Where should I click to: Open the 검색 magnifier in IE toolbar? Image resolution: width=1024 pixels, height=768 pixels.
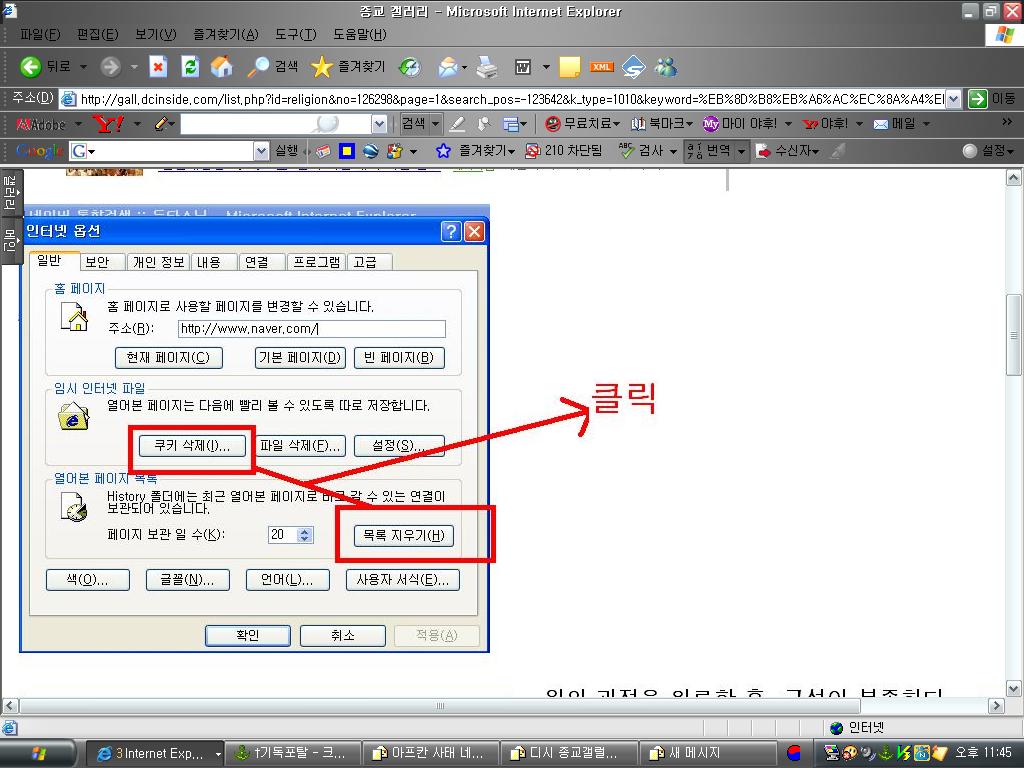point(259,66)
